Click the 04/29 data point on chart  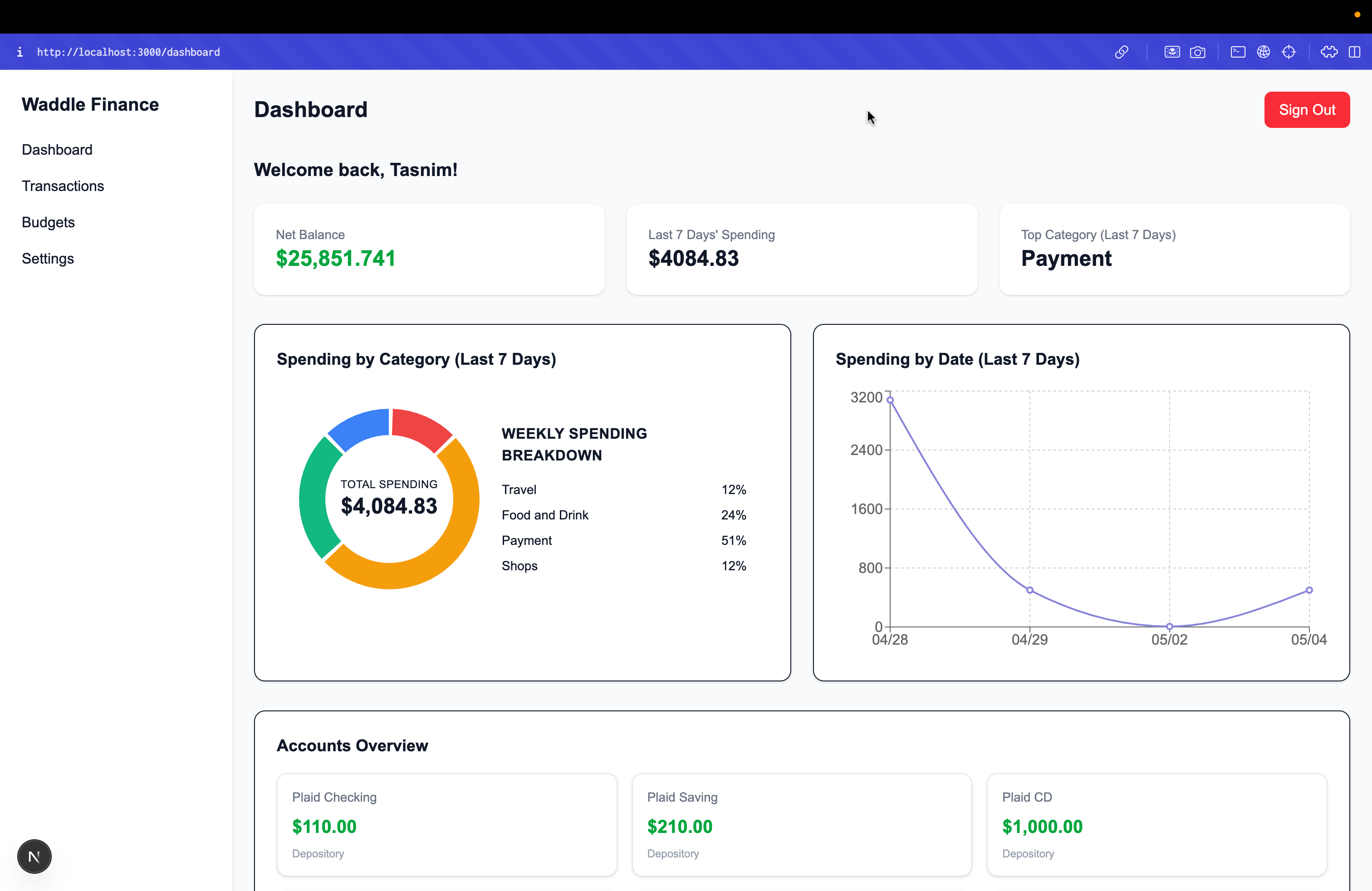(1029, 590)
